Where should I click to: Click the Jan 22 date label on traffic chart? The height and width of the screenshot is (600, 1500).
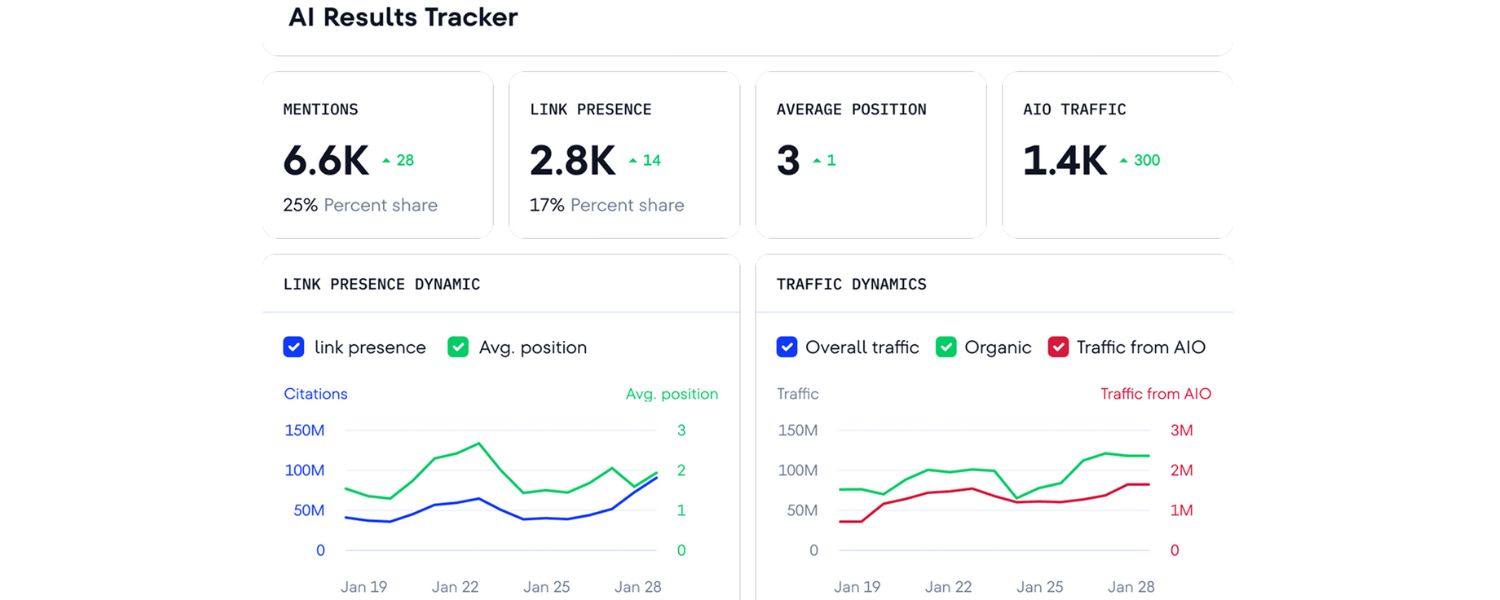[x=947, y=587]
